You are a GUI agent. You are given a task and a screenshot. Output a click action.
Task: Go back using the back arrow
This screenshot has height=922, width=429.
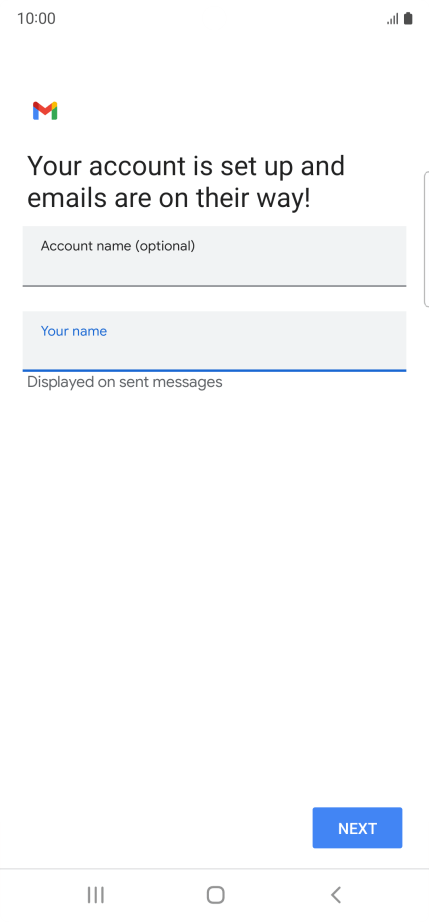click(x=336, y=895)
